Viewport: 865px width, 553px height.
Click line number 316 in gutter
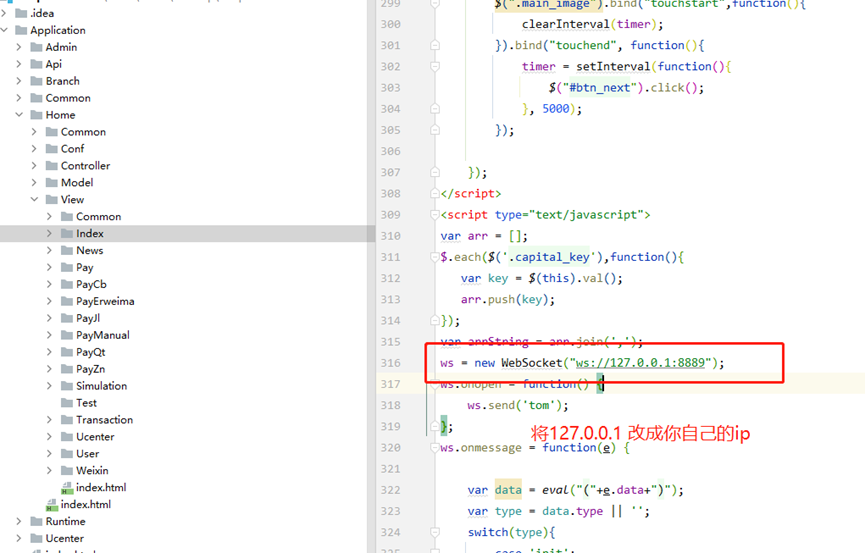click(391, 363)
